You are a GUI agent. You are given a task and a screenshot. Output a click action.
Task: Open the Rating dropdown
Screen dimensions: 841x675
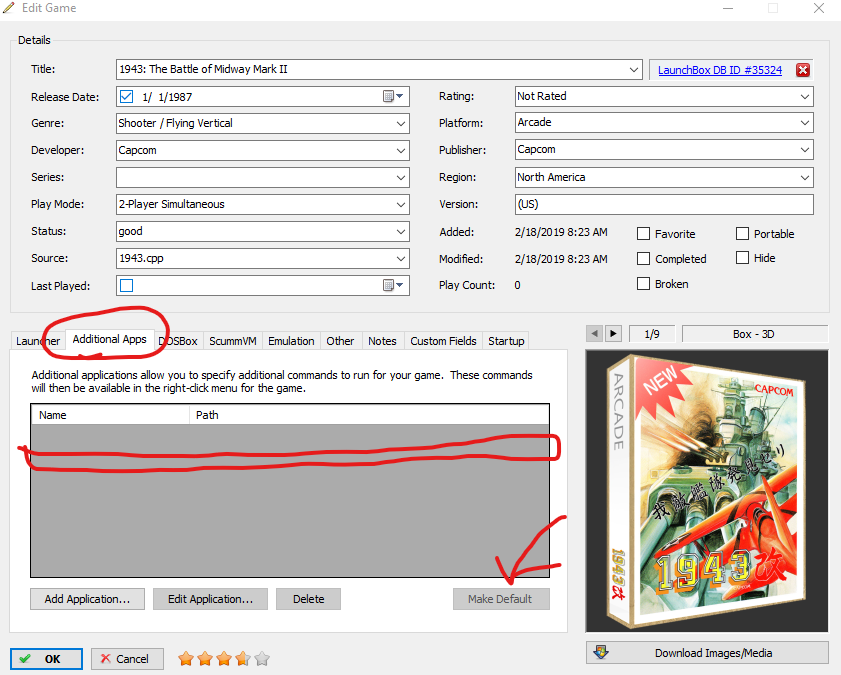click(x=805, y=97)
